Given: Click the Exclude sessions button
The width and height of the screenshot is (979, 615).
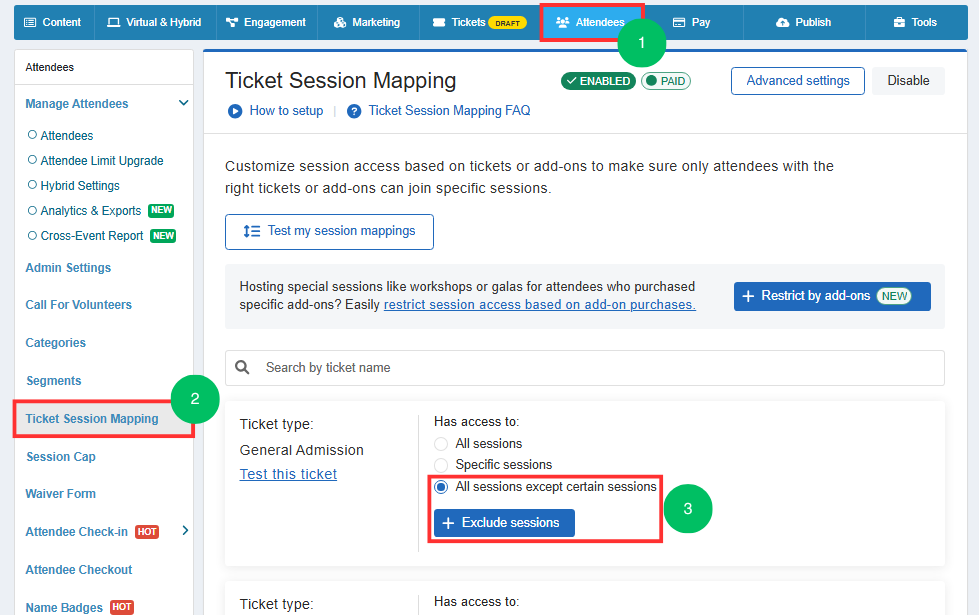Looking at the screenshot, I should pos(504,523).
